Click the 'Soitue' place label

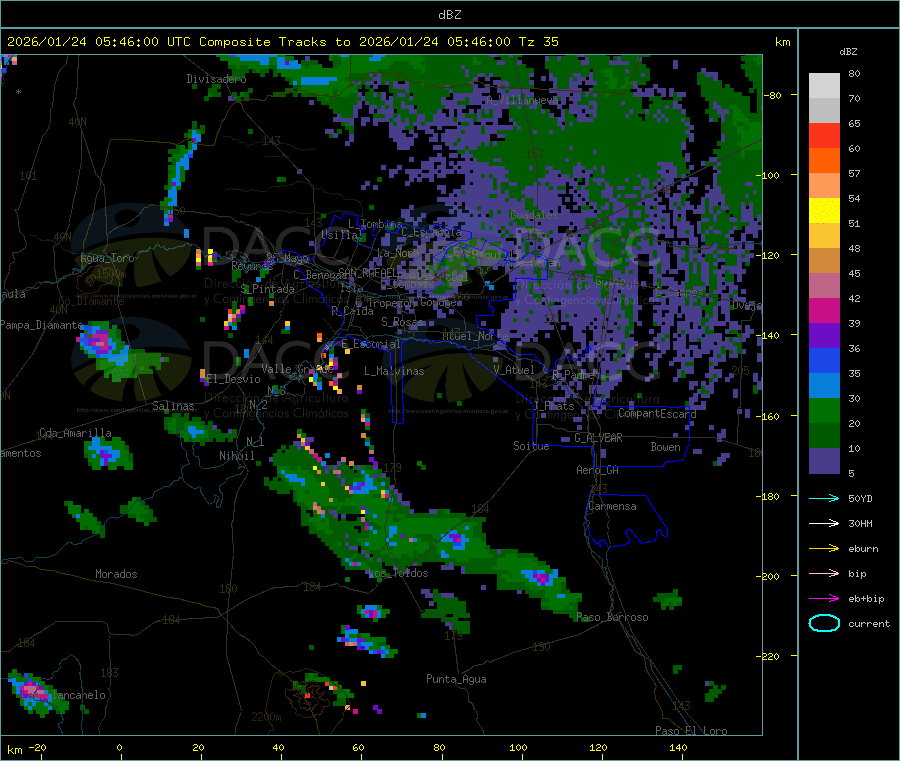531,446
